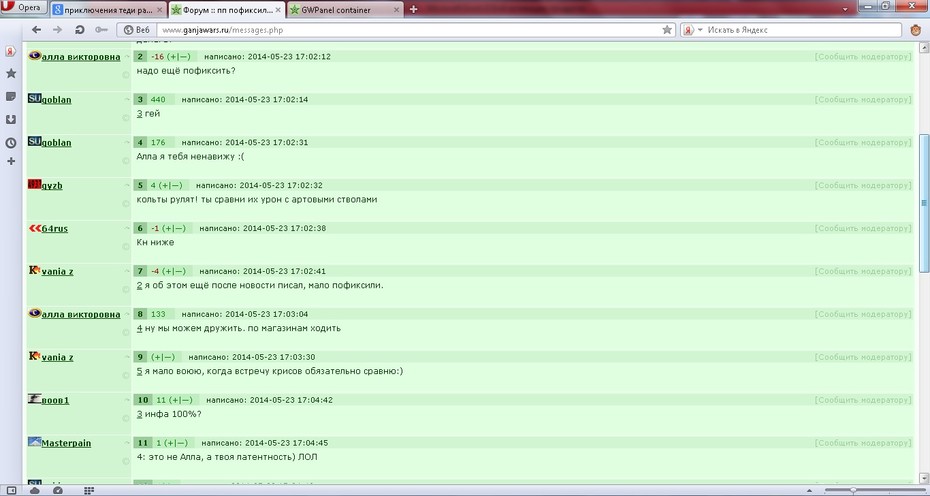This screenshot has width=930, height=496.
Task: Click the eye syndicate icon on post 2
Action: [34, 56]
